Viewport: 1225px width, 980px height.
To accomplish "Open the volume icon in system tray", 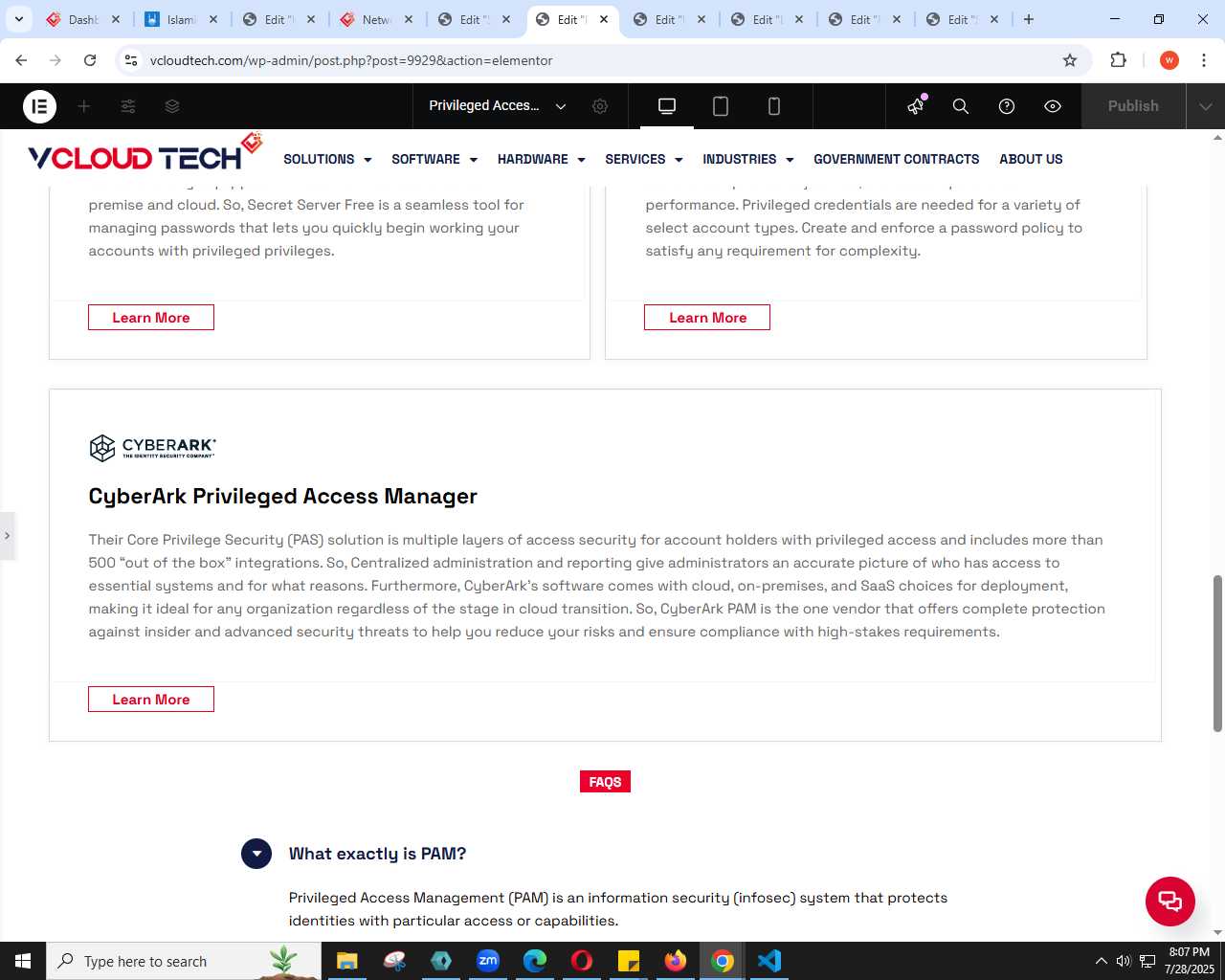I will 1124,961.
